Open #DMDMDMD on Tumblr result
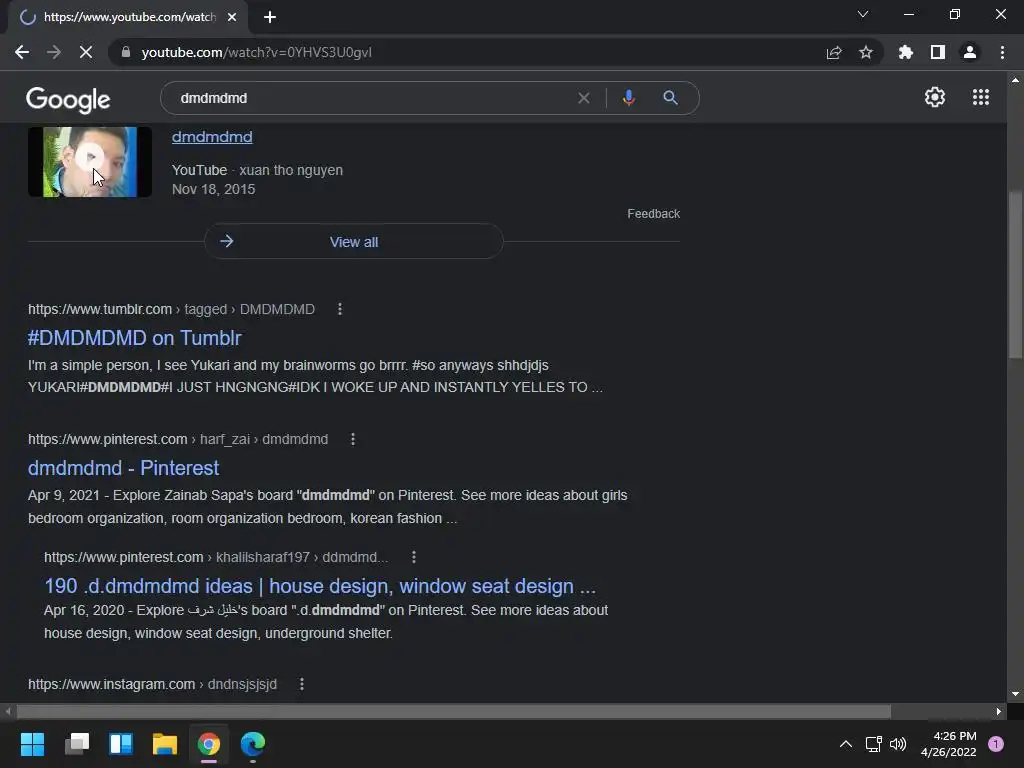This screenshot has height=768, width=1024. coord(135,338)
